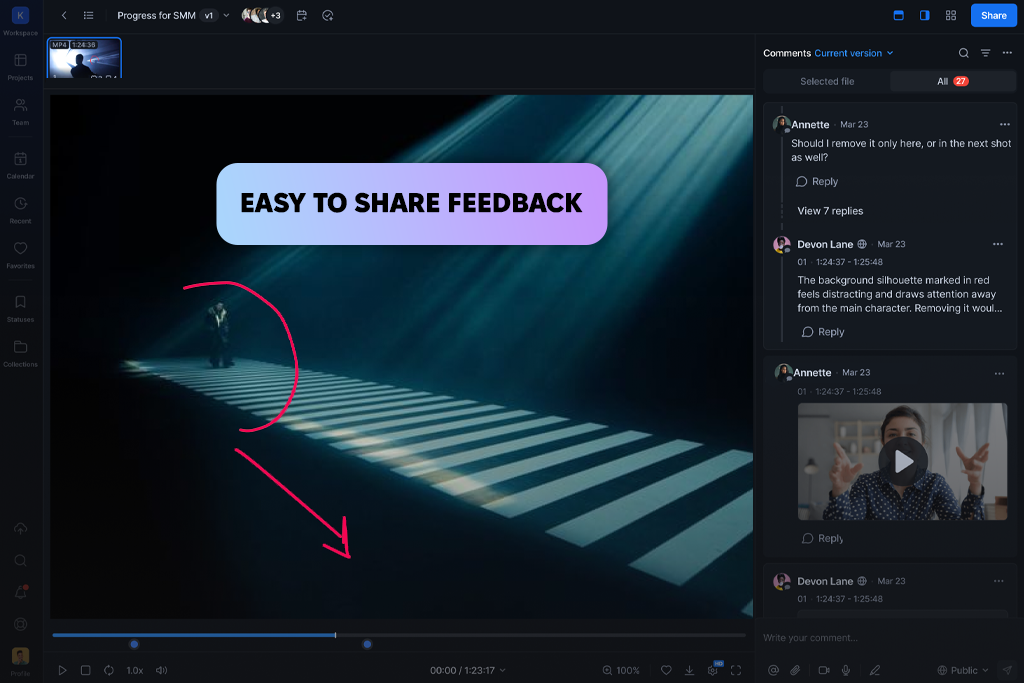
Task: Switch to grid view layout
Action: pos(951,16)
